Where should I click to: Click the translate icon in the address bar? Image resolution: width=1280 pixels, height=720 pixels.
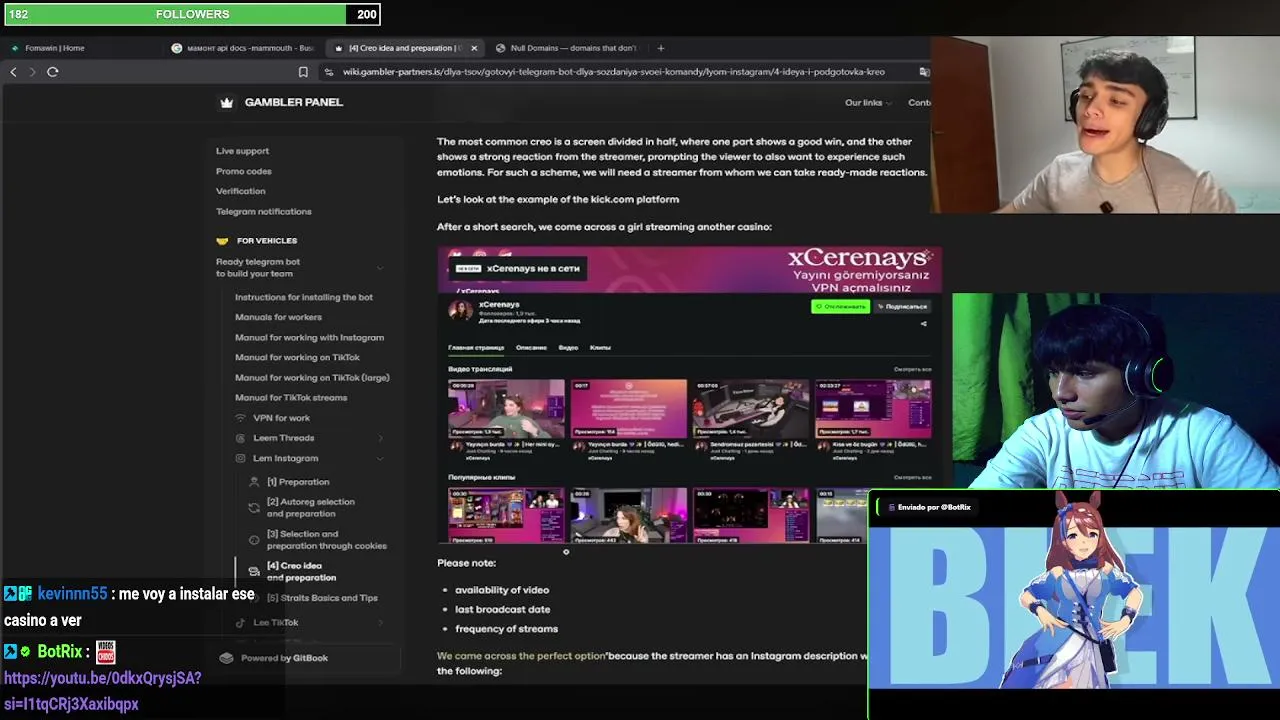point(924,72)
